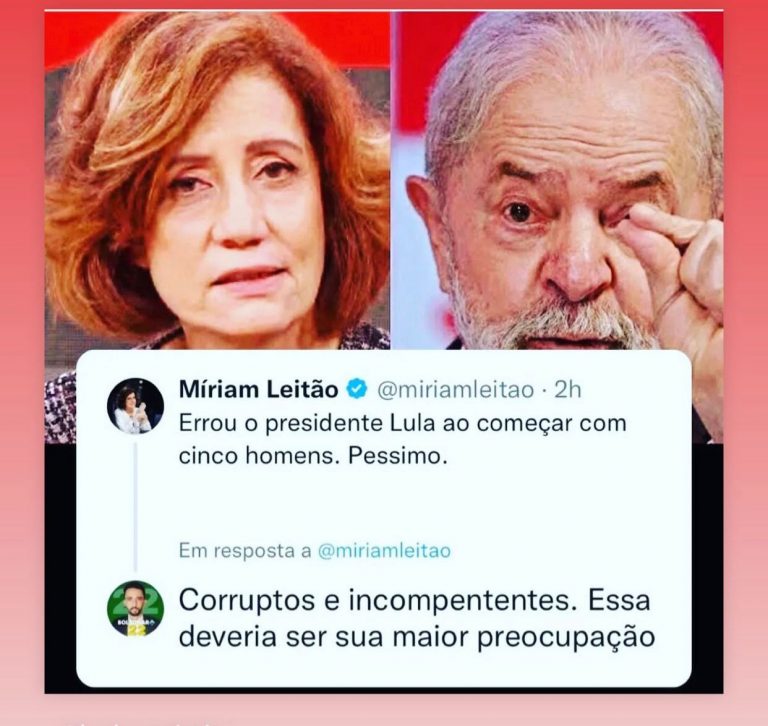The height and width of the screenshot is (726, 768).
Task: Open the reply starting Corruptos e incompententes
Action: [x=417, y=618]
